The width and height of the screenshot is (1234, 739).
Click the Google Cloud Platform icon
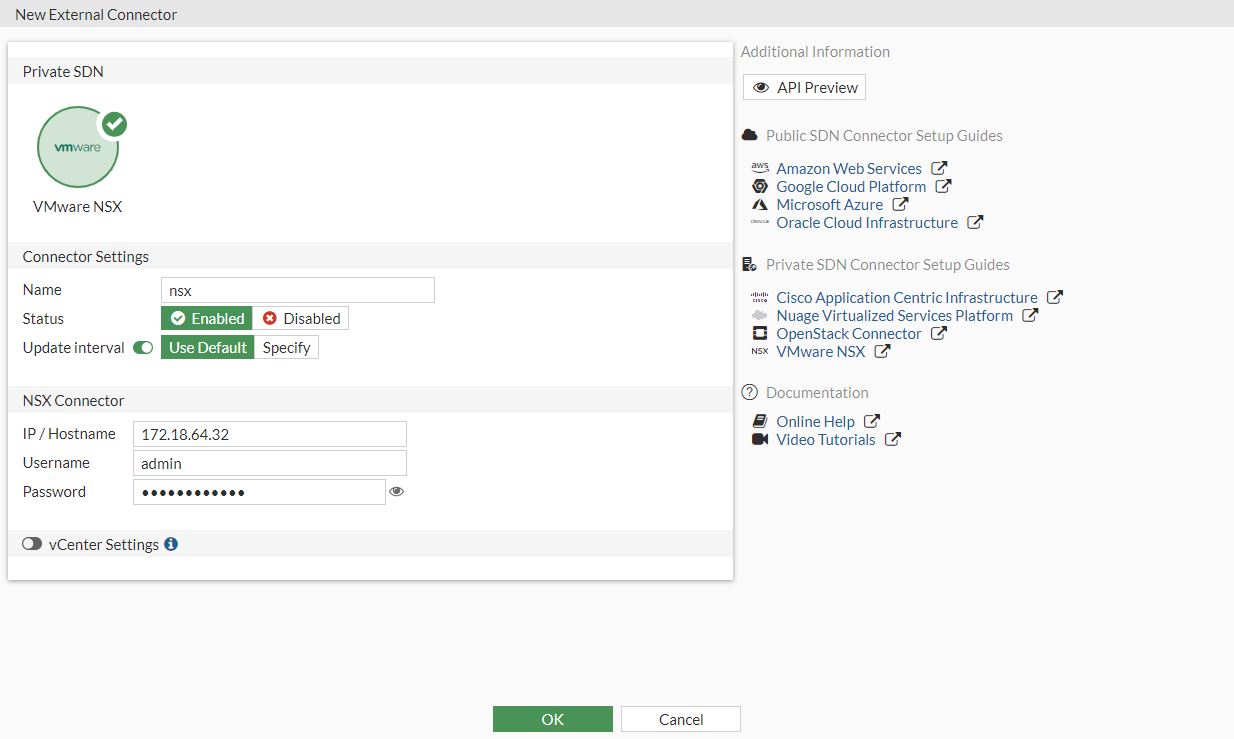coord(762,186)
